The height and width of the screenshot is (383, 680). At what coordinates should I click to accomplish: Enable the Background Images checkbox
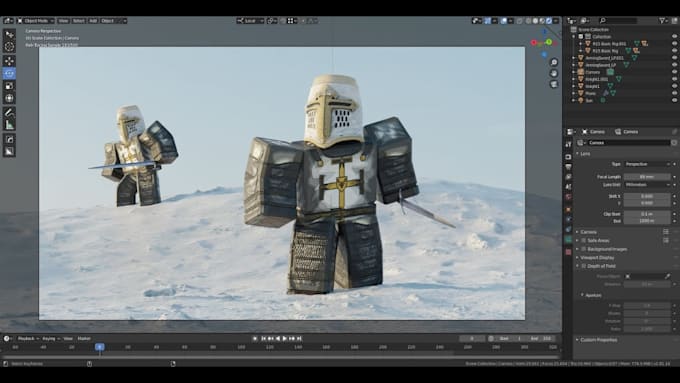click(x=584, y=249)
